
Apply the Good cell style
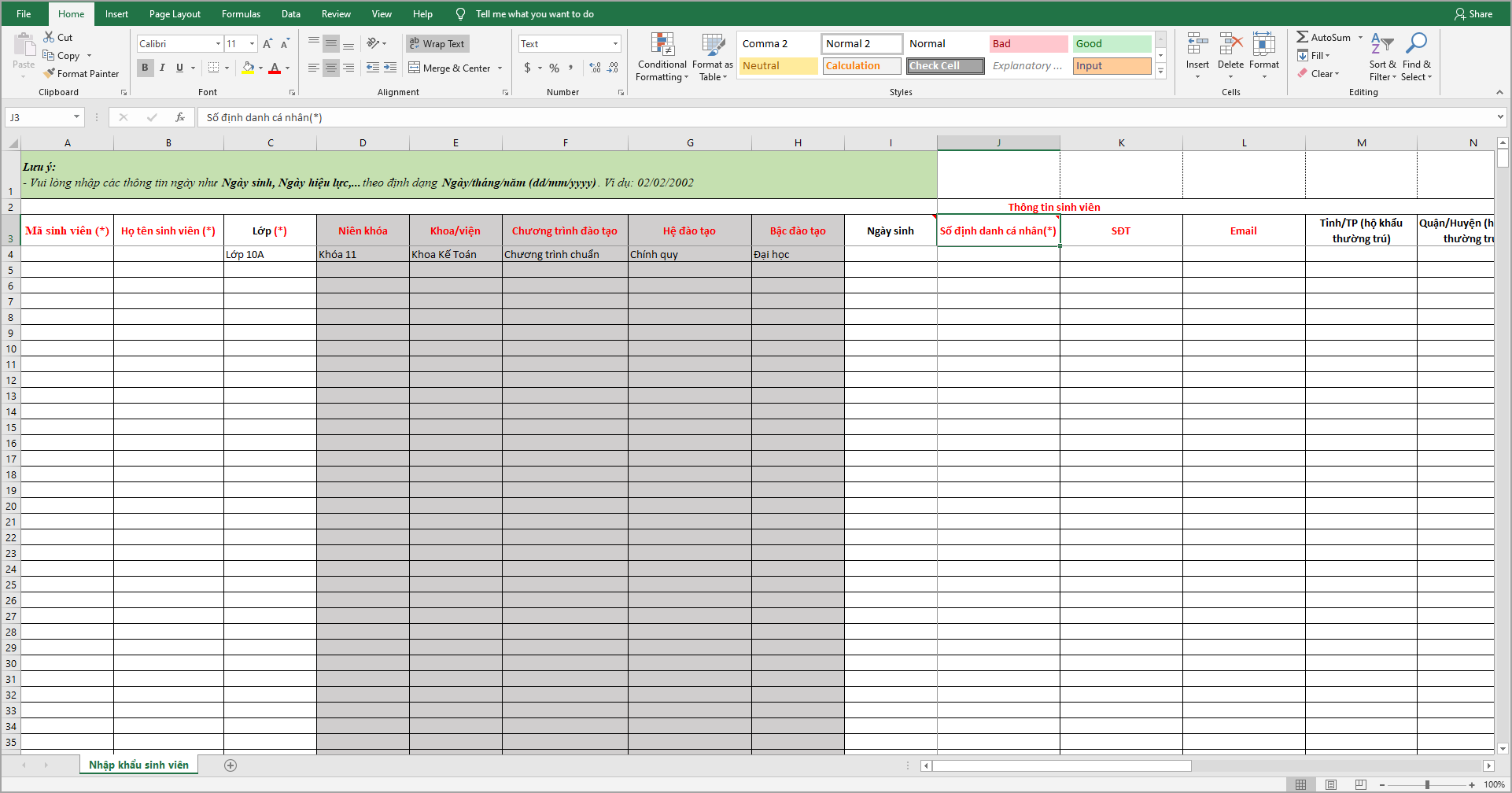[x=1112, y=44]
